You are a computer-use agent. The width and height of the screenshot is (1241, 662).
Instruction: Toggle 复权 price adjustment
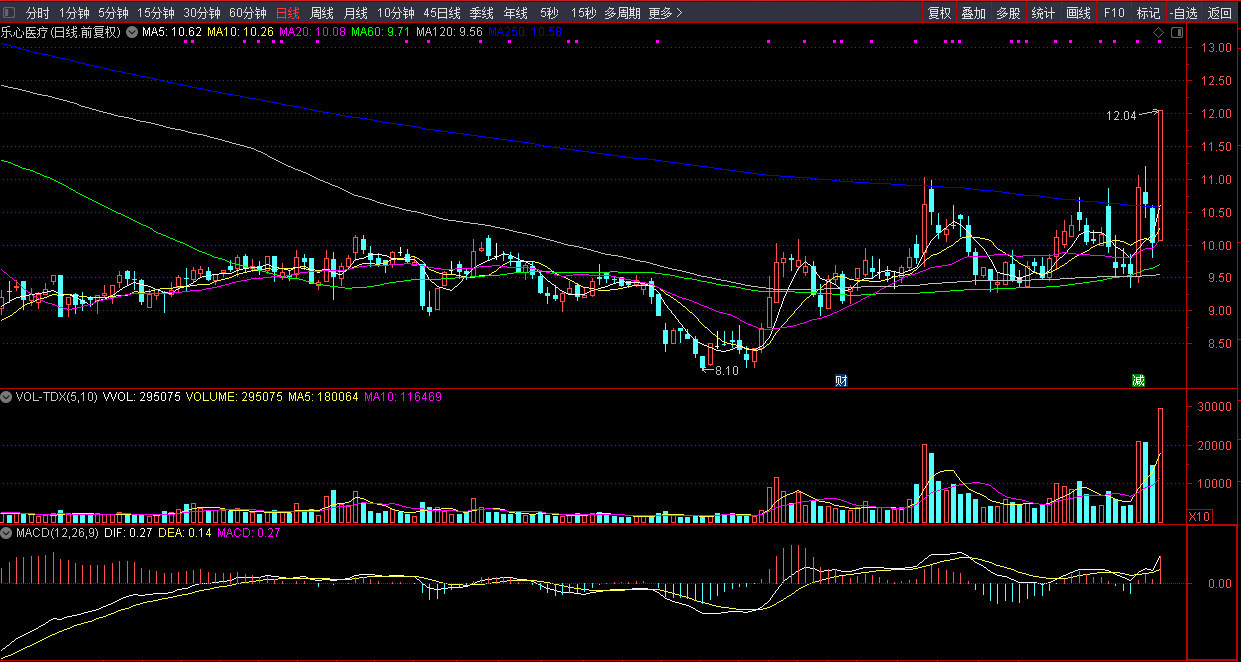939,13
